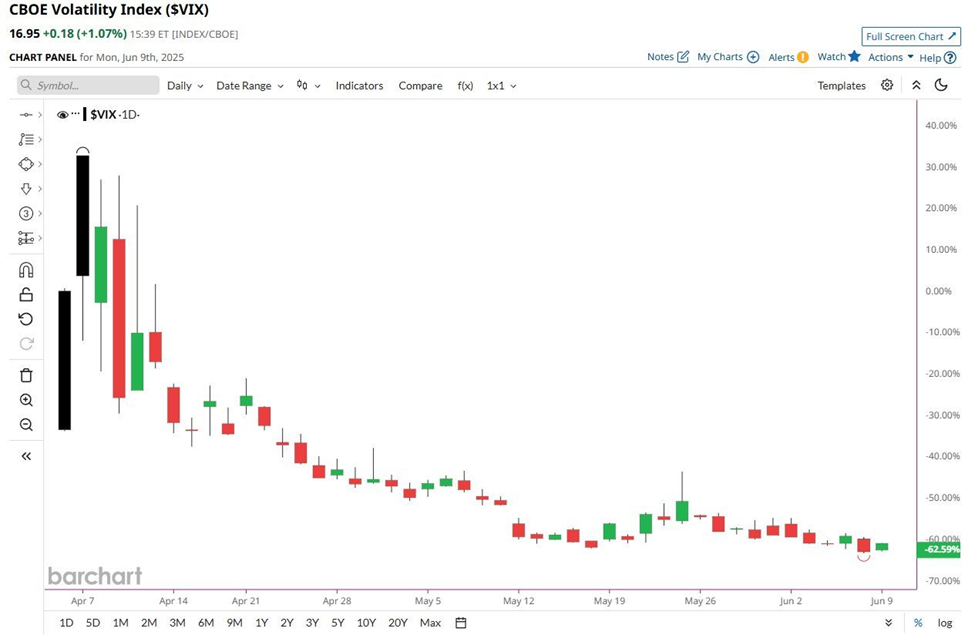This screenshot has width=975, height=635.
Task: Open the 1x1 grid layout dropdown
Action: [501, 86]
